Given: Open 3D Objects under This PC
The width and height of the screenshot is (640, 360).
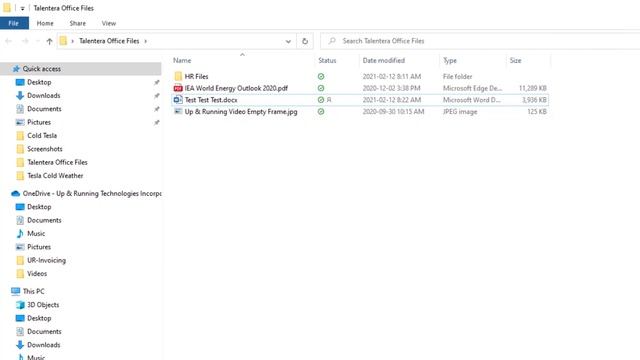Looking at the screenshot, I should point(43,305).
